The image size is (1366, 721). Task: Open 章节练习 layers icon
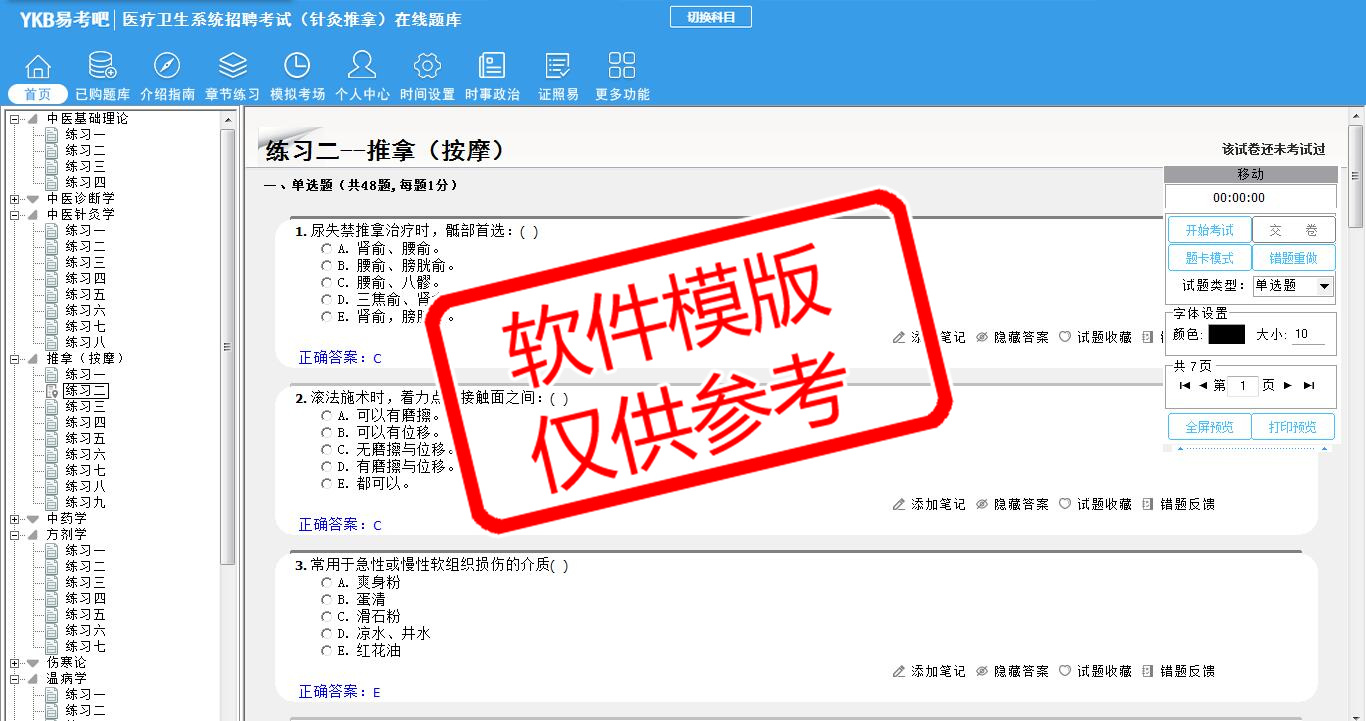tap(232, 67)
